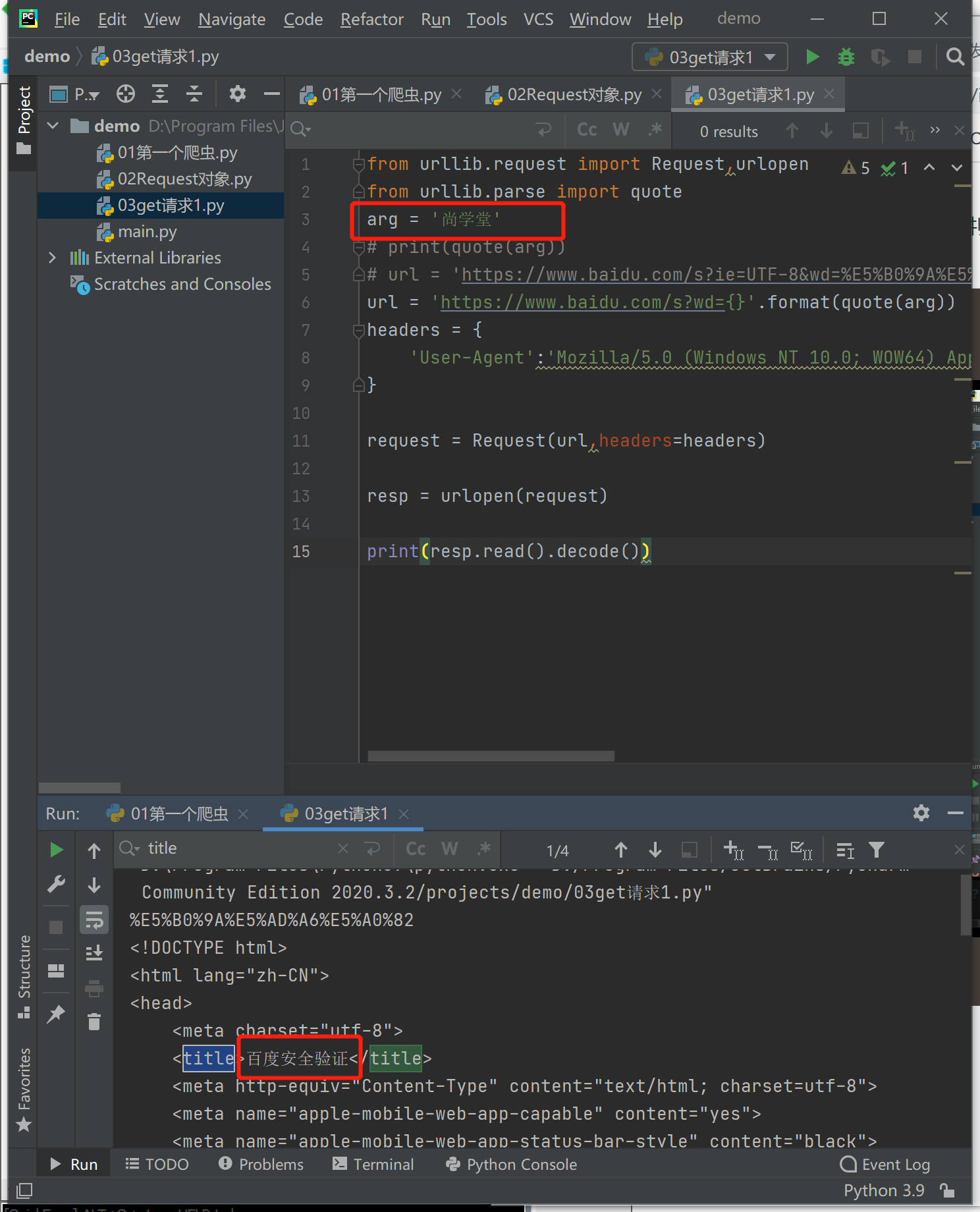Image resolution: width=980 pixels, height=1212 pixels.
Task: Open main.py in the project tree
Action: pyautogui.click(x=147, y=231)
